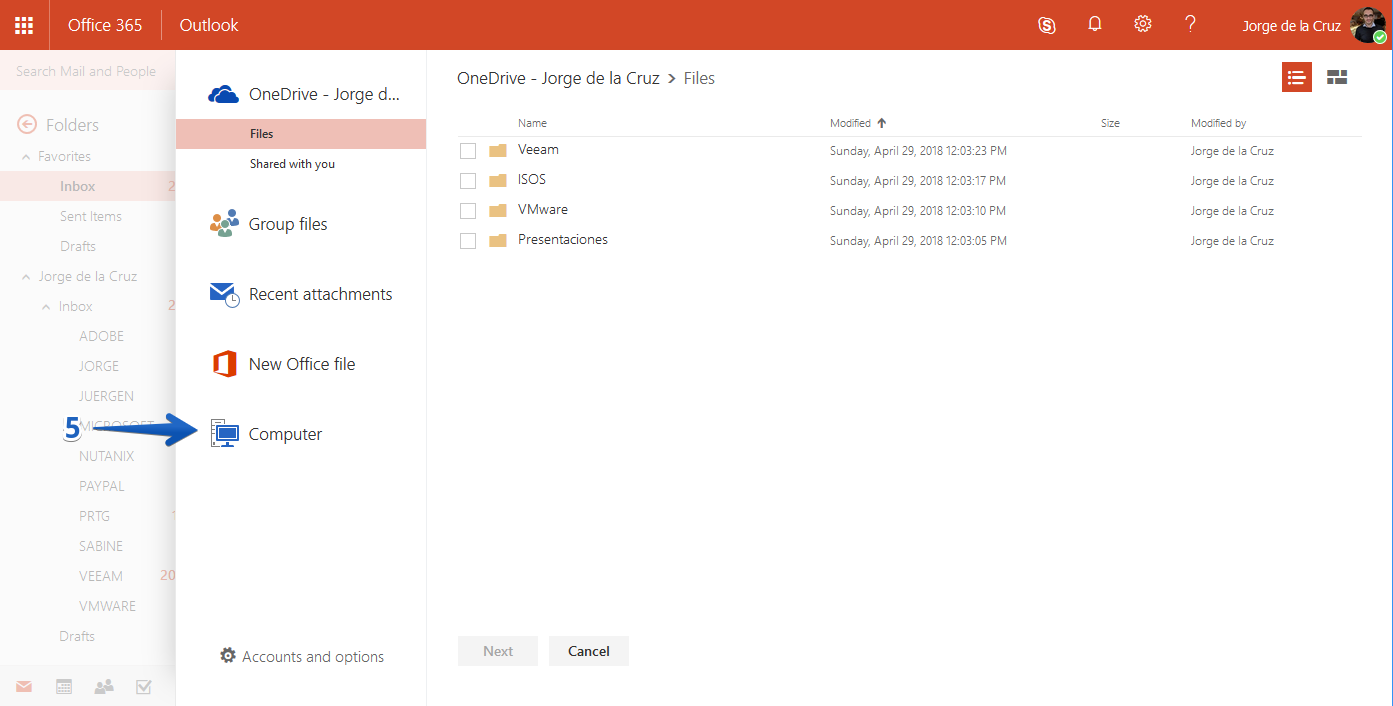Select Shared with you under OneDrive

coord(292,164)
